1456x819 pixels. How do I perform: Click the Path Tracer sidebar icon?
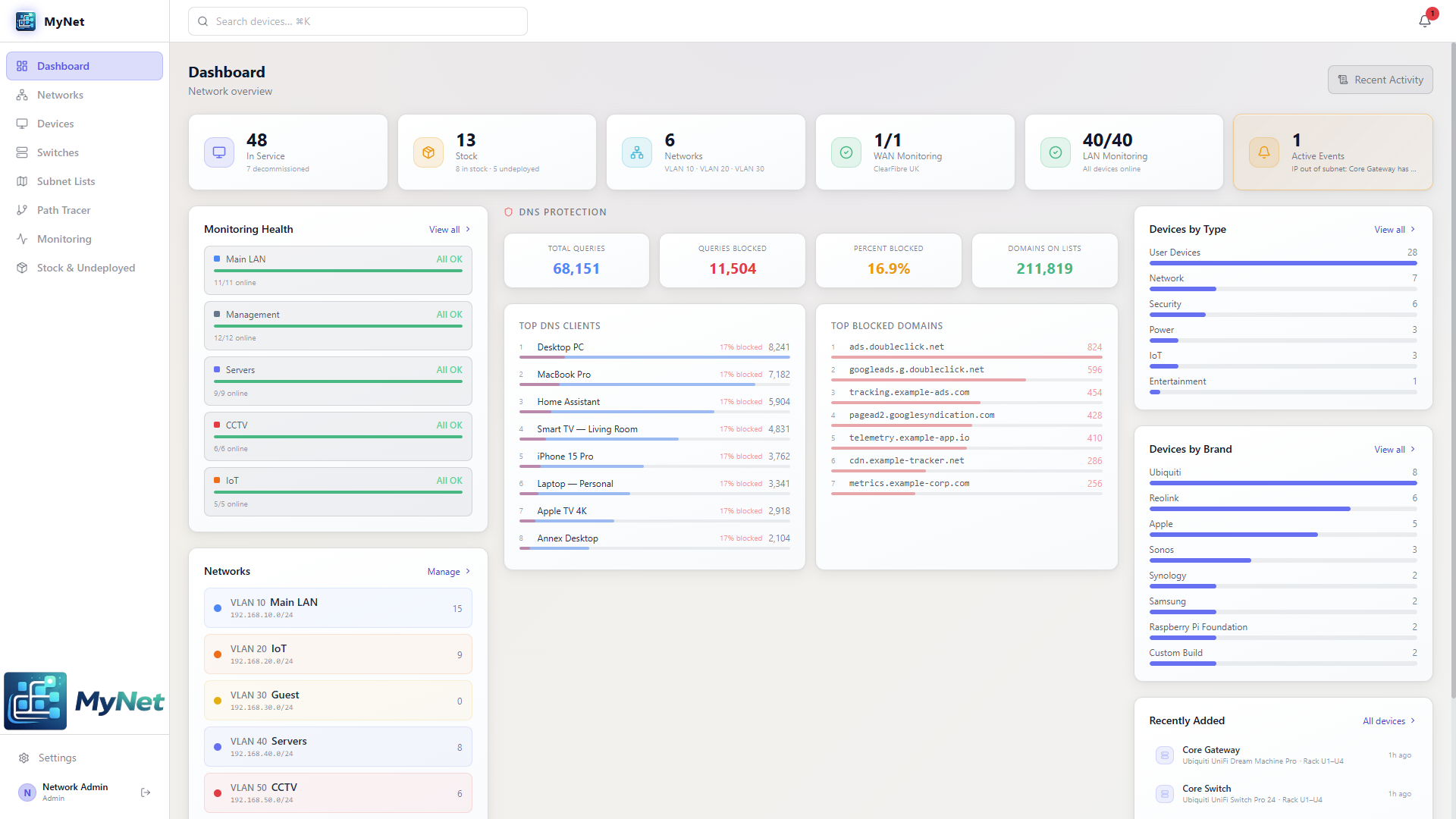tap(22, 210)
